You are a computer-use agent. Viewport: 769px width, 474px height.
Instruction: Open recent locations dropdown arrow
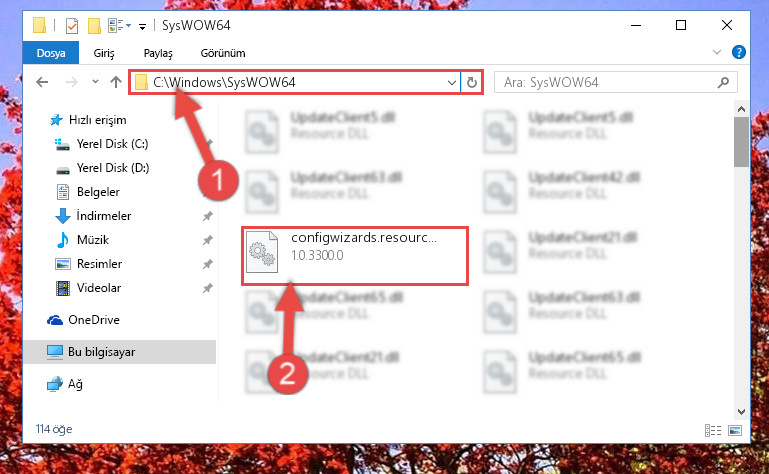pos(95,82)
